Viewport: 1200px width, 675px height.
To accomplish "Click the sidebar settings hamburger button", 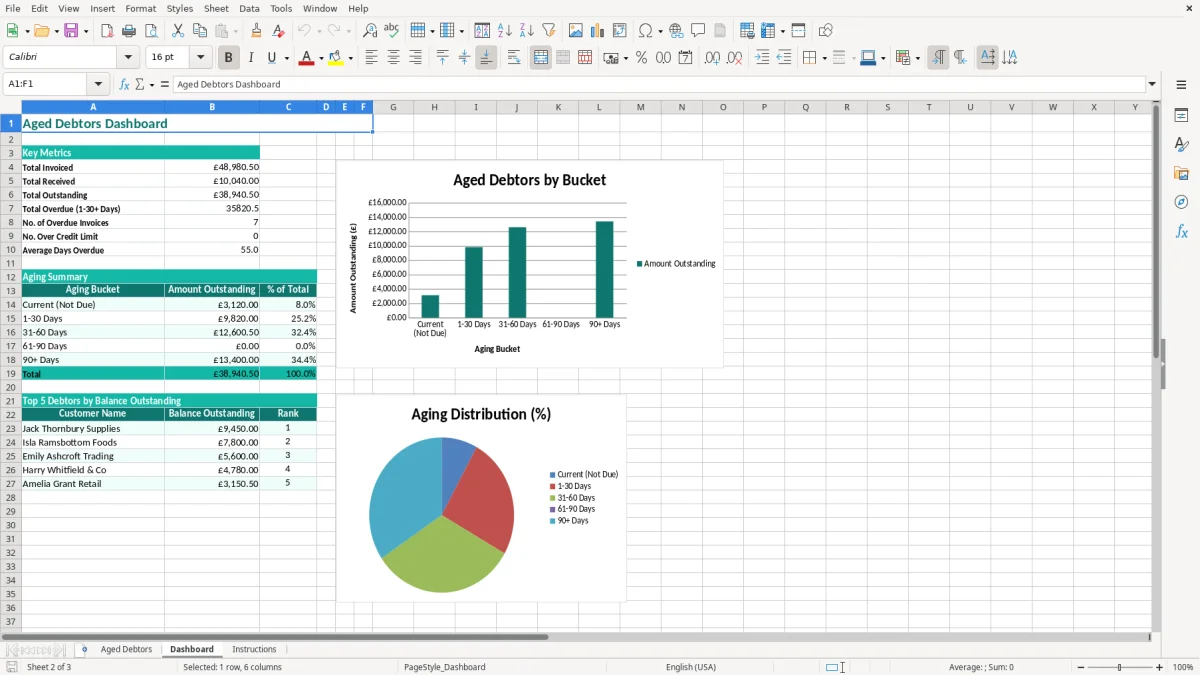I will click(1181, 85).
